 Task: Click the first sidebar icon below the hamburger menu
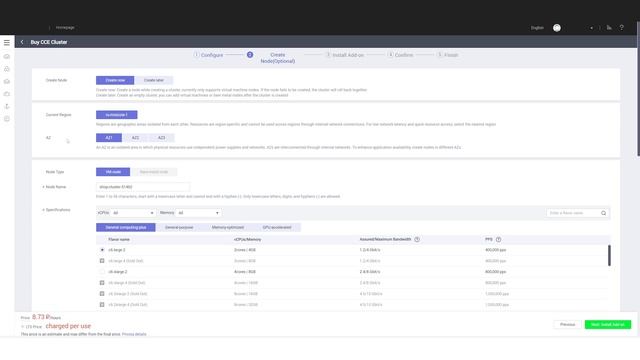pyautogui.click(x=7, y=56)
